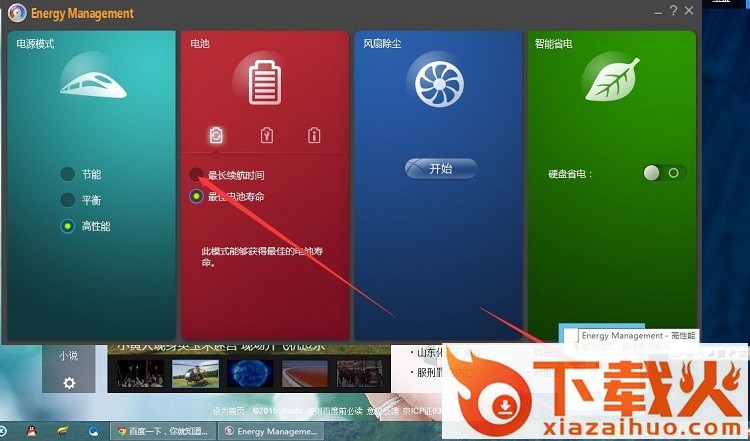Choose 最佳电池寿命 battery option
This screenshot has height=441, width=750.
coord(197,196)
